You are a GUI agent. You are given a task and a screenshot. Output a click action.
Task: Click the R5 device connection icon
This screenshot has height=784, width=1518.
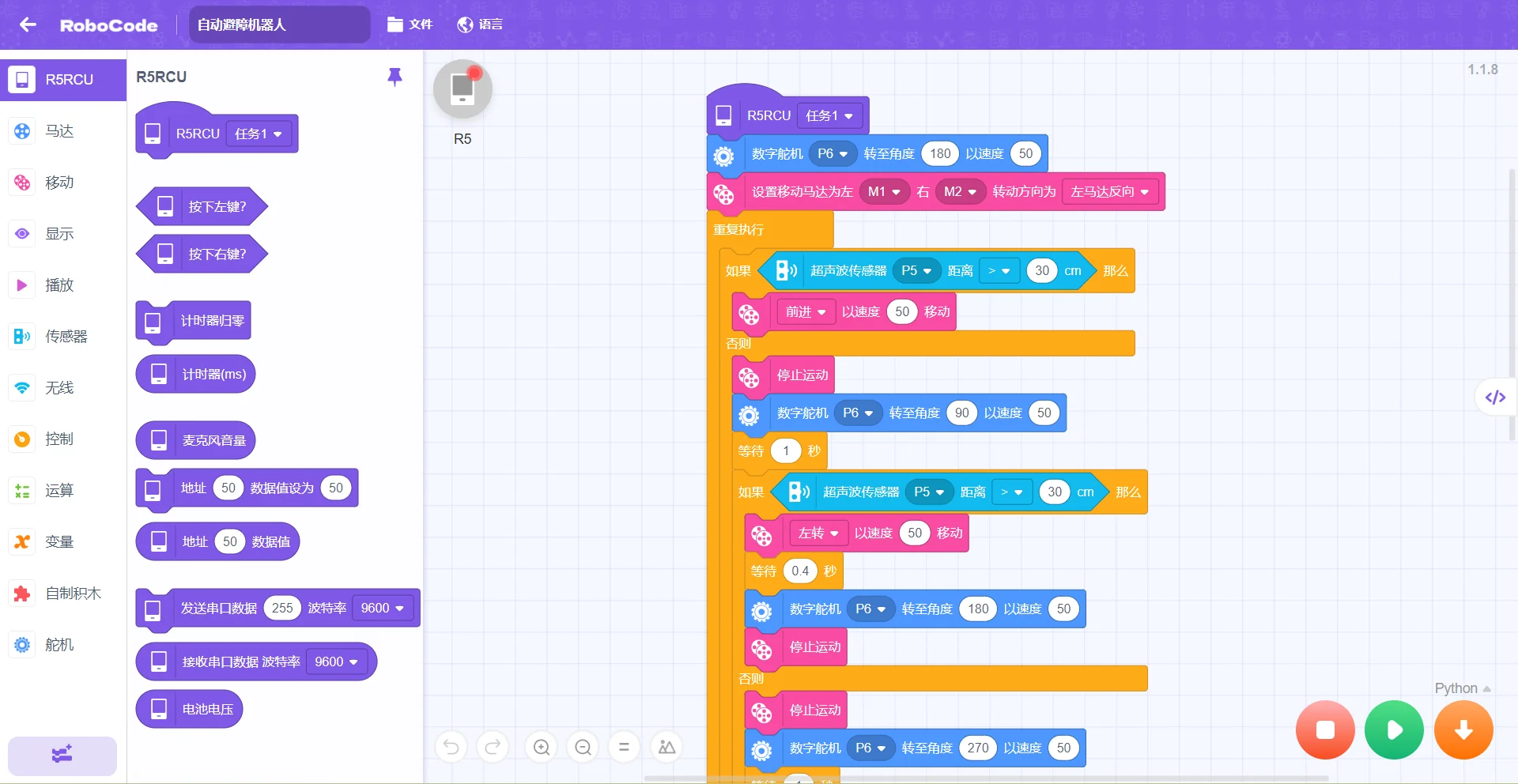(x=463, y=89)
